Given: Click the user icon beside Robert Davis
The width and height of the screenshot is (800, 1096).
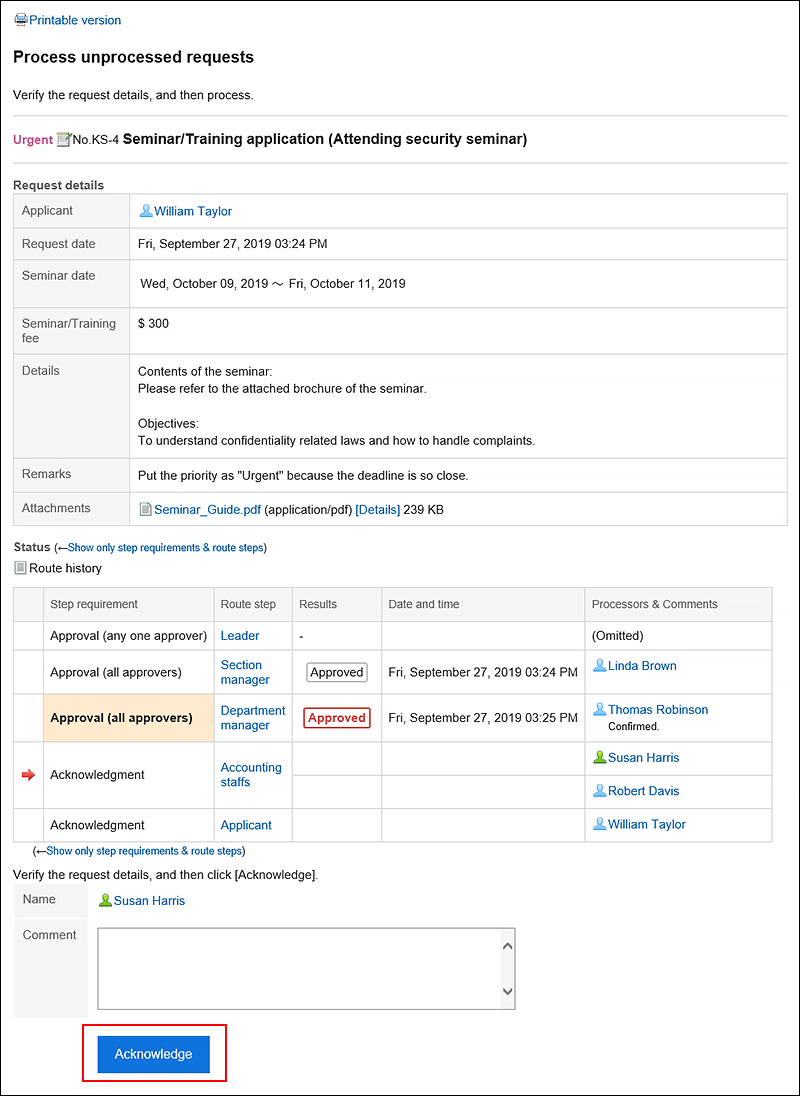Looking at the screenshot, I should point(599,791).
